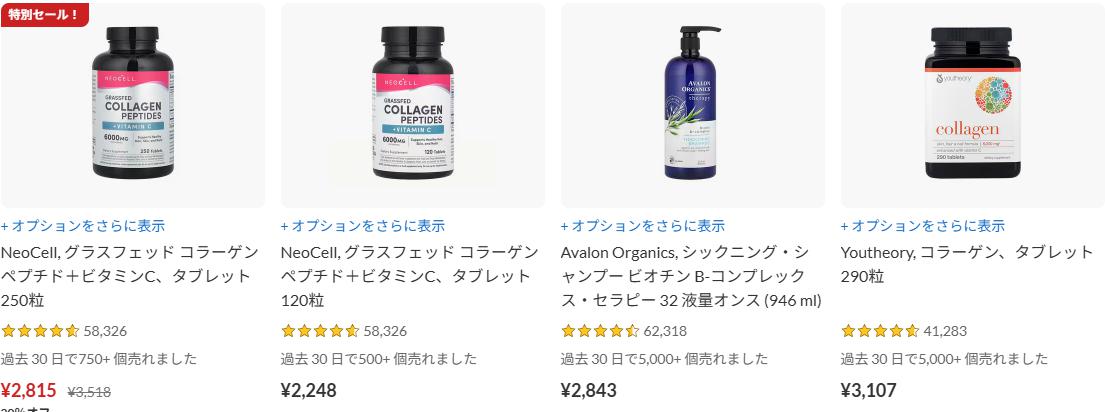Screen dimensions: 1105x412
Task: Show more options for Avalon Organics shampoo
Action: tap(643, 226)
